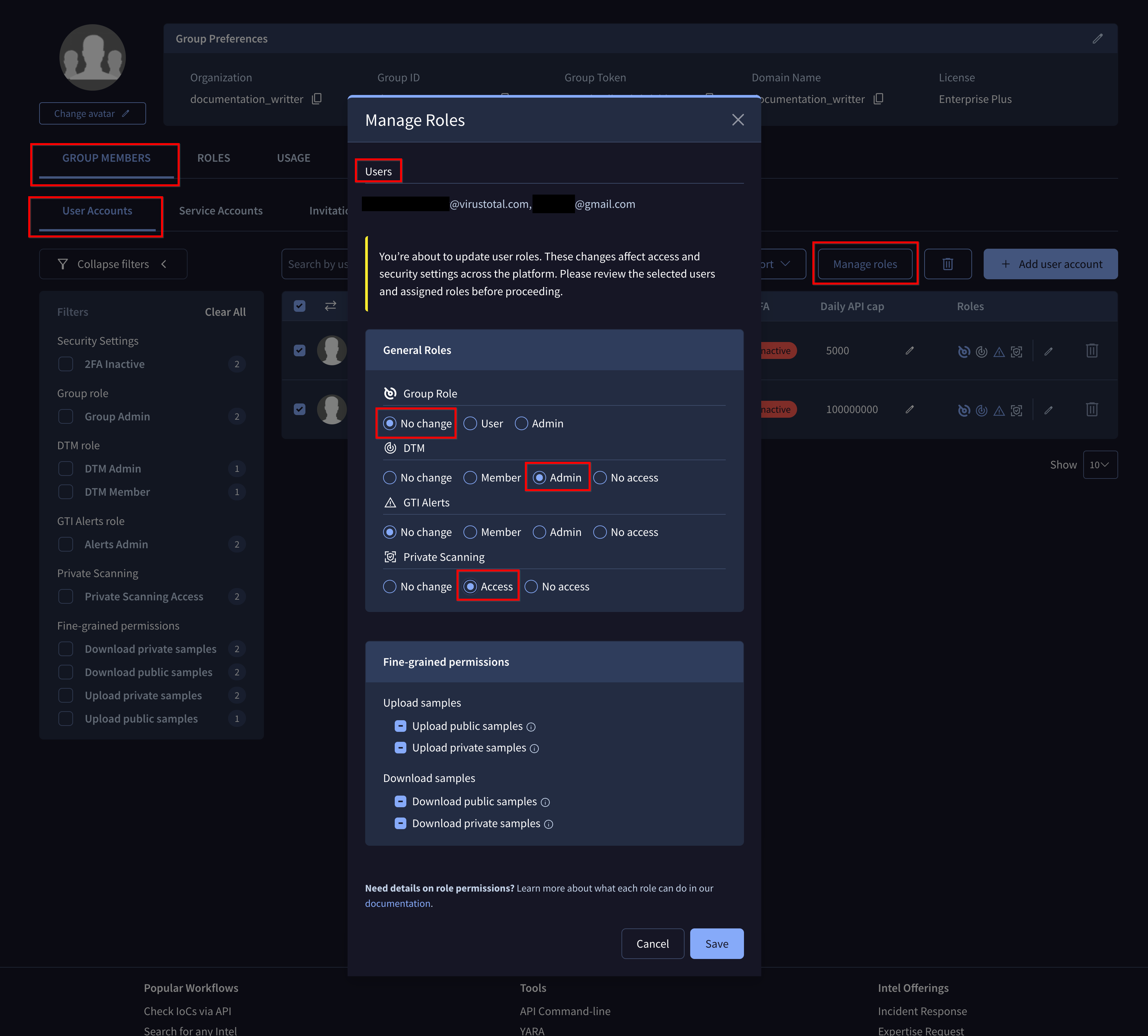Delete the second user row with trash icon

[1092, 409]
